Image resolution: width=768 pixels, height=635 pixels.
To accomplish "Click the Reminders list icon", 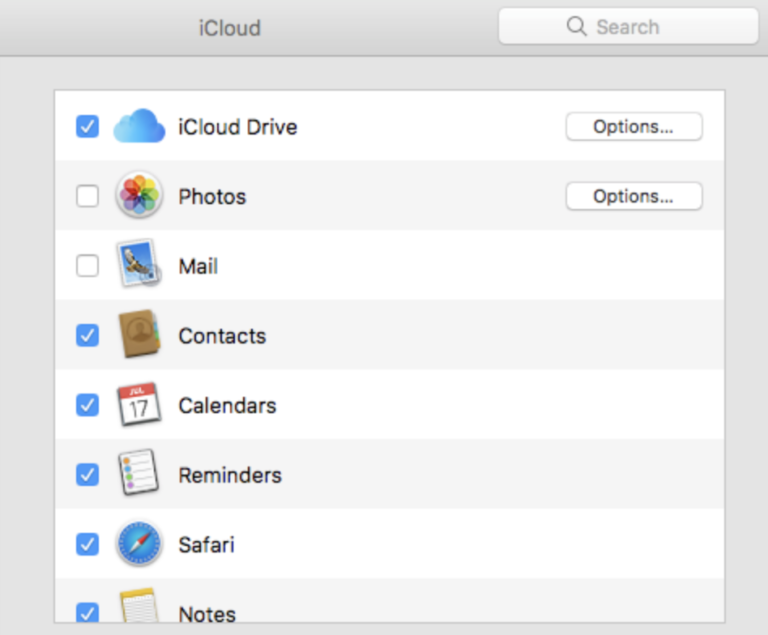I will [139, 472].
